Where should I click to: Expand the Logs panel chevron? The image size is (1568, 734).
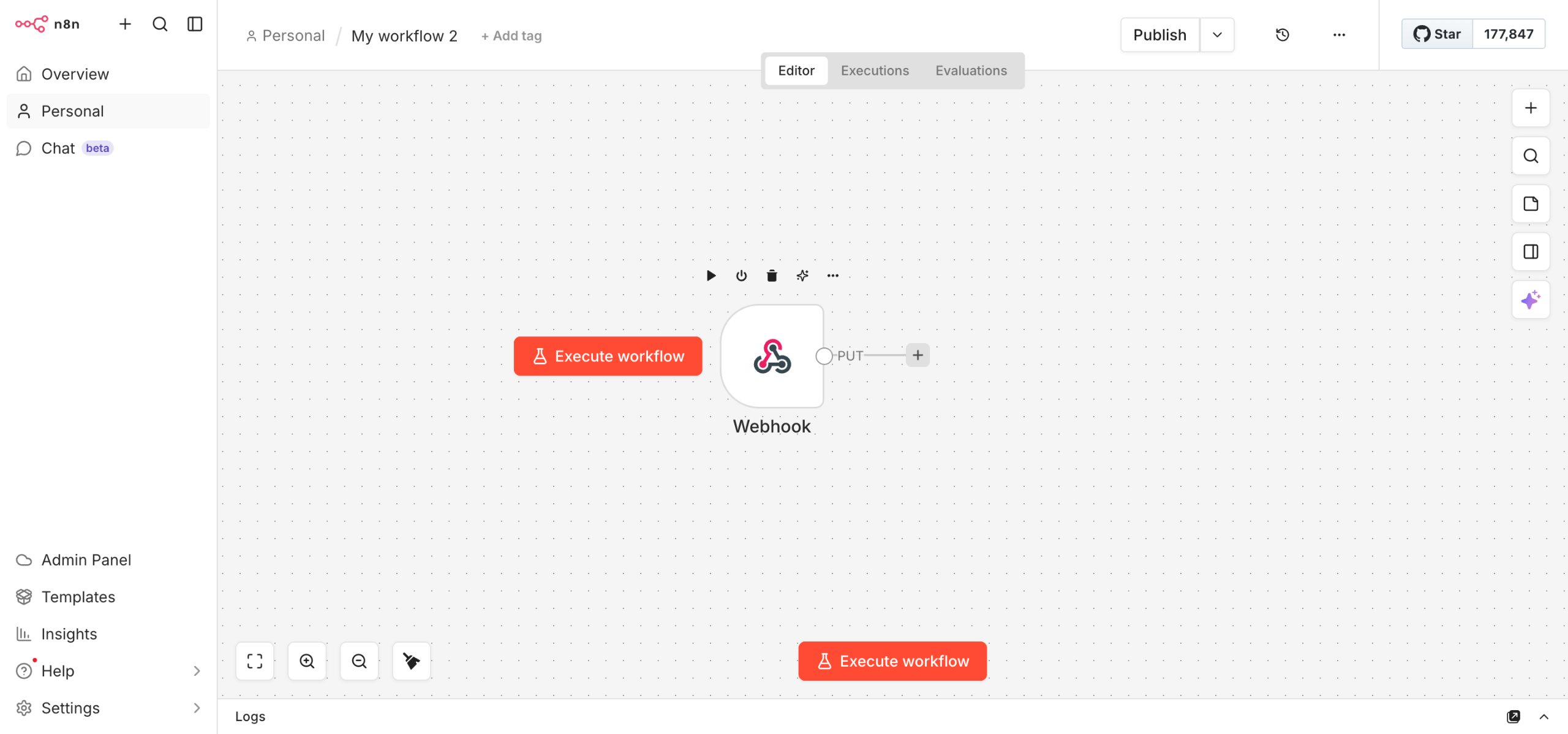pos(1543,716)
